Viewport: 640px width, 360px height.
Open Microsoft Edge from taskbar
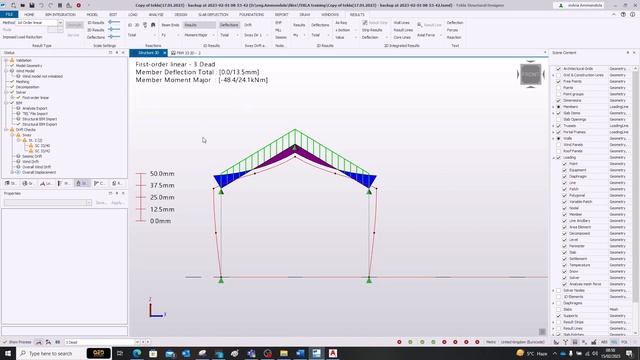click(x=137, y=353)
